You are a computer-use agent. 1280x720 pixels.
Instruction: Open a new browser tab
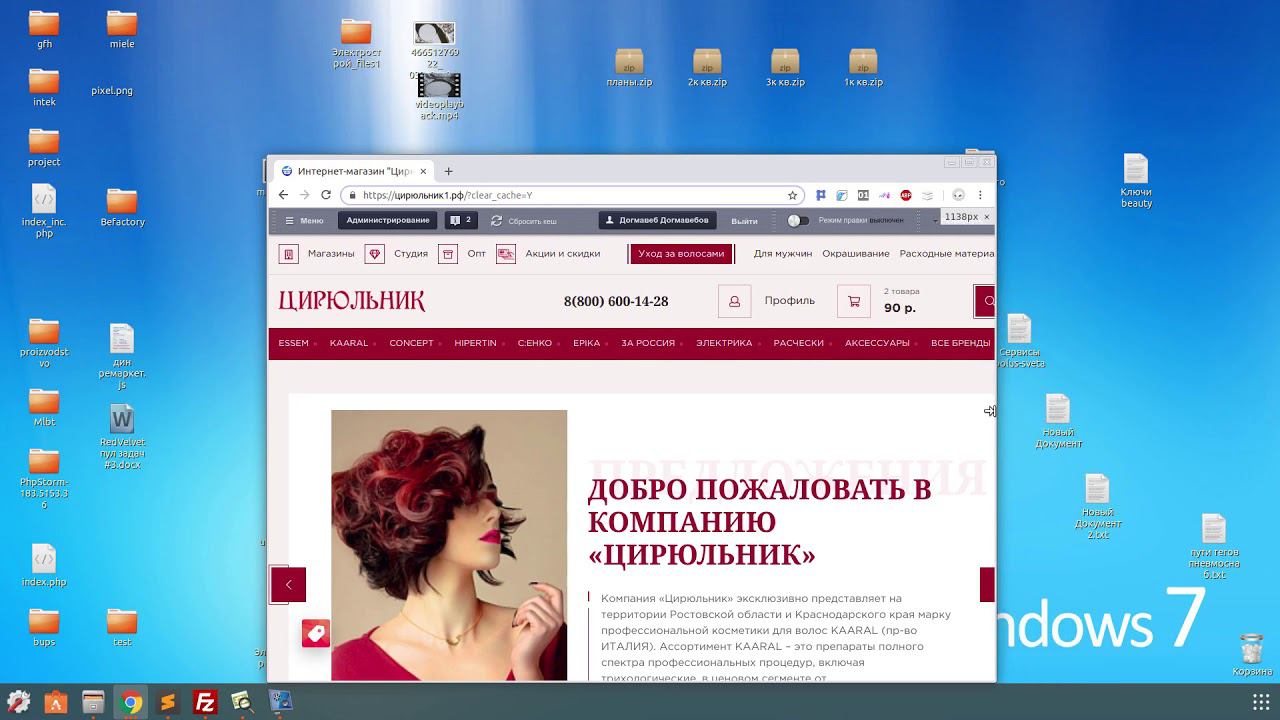[448, 171]
